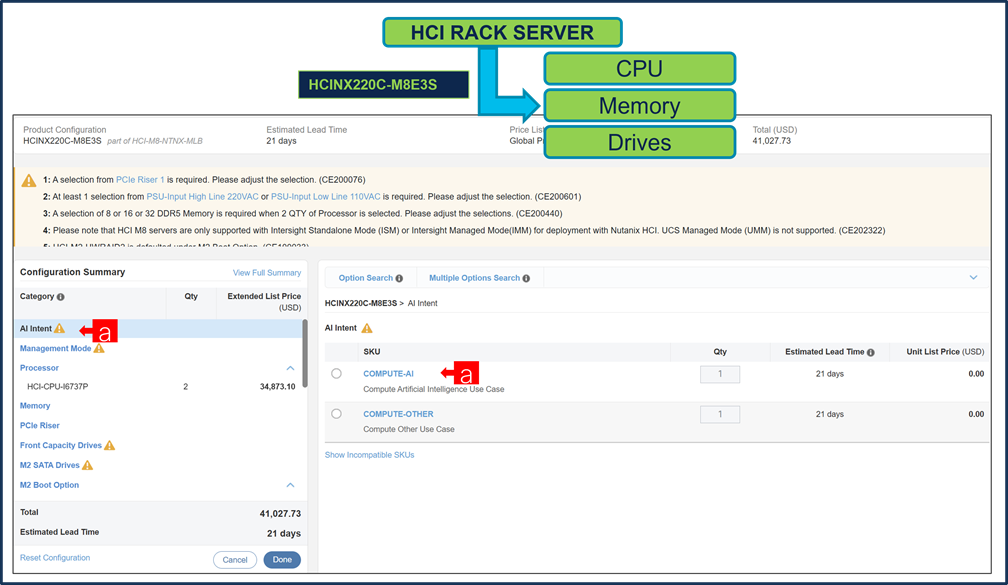1008x585 pixels.
Task: Click PSU-Input High Line 220VAC link
Action: 202,197
